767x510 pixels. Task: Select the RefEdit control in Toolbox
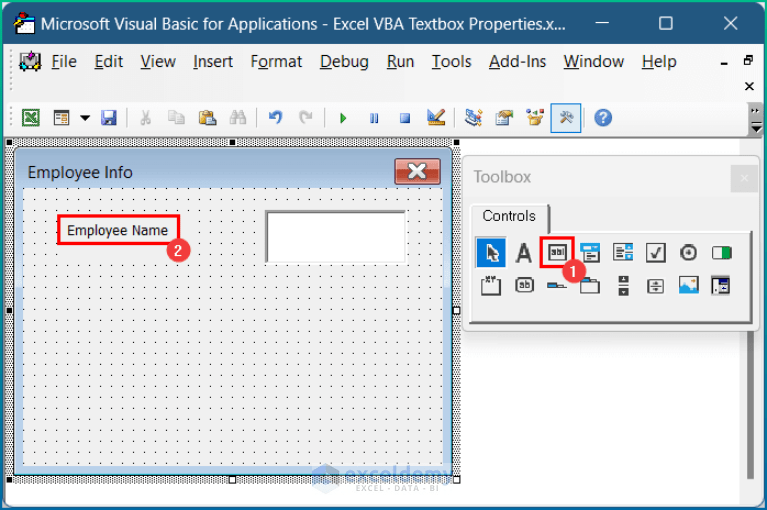click(721, 286)
